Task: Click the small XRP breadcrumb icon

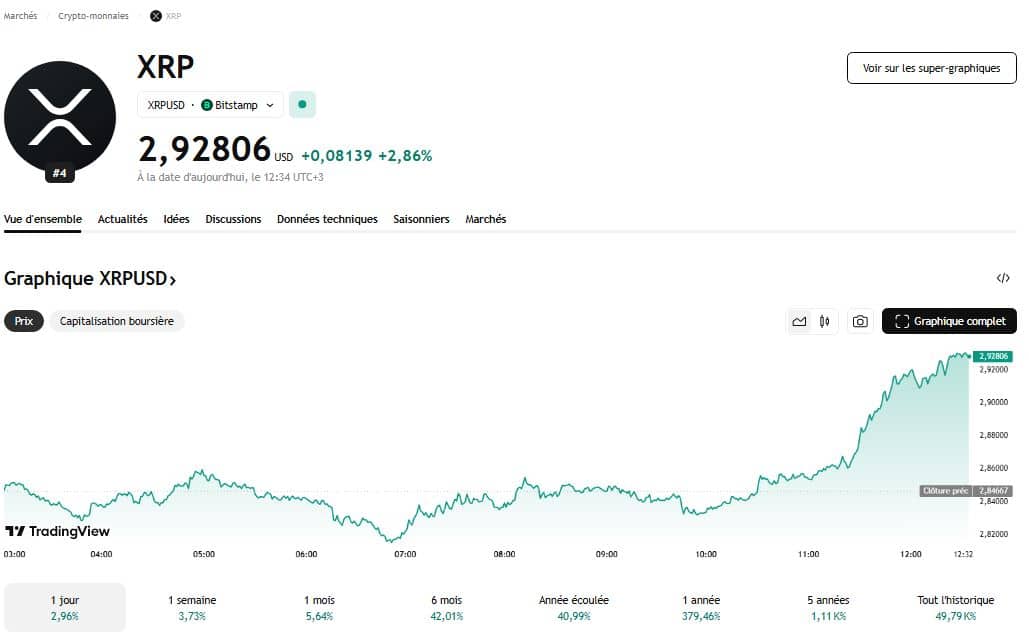Action: [x=155, y=16]
